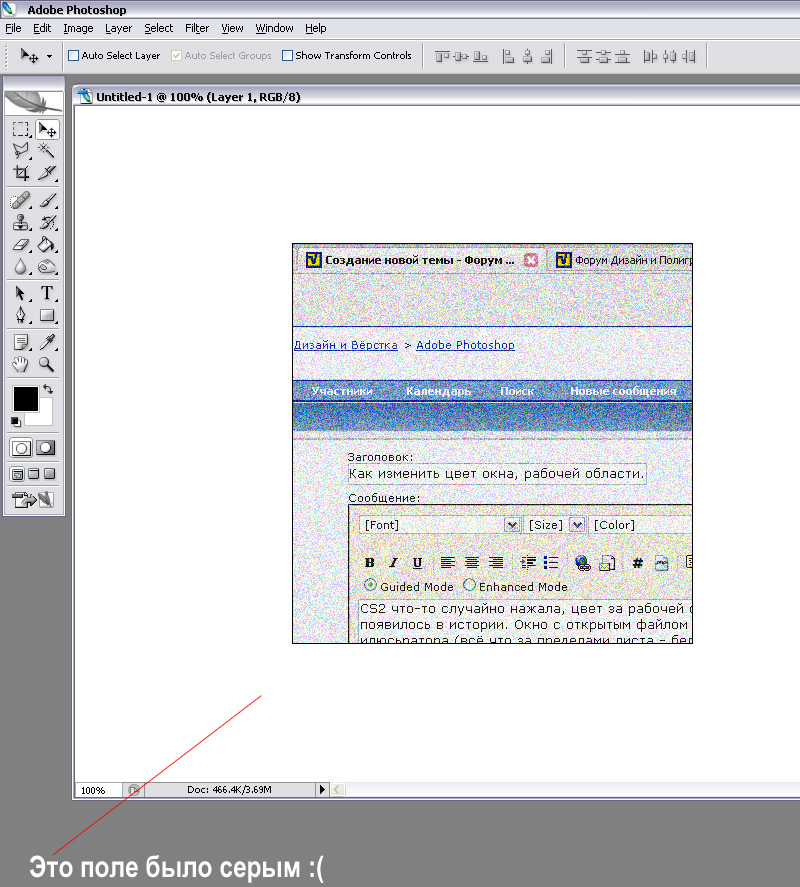The image size is (800, 887).
Task: Select Guided Mode radio in pasted forum image
Action: coord(370,585)
